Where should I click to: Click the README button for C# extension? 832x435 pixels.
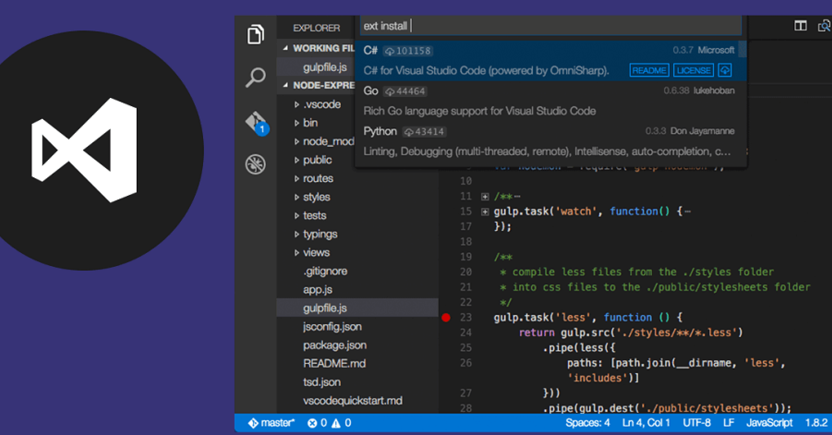[649, 70]
